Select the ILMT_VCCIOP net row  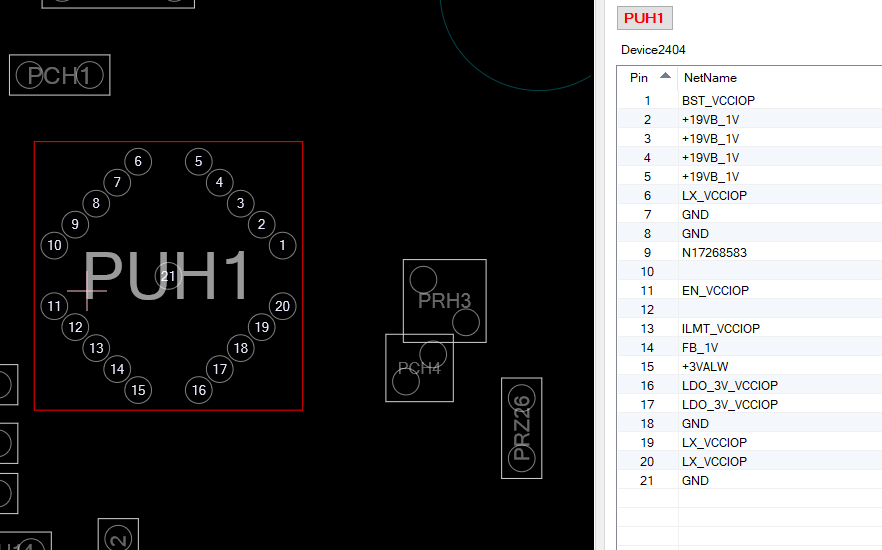750,328
